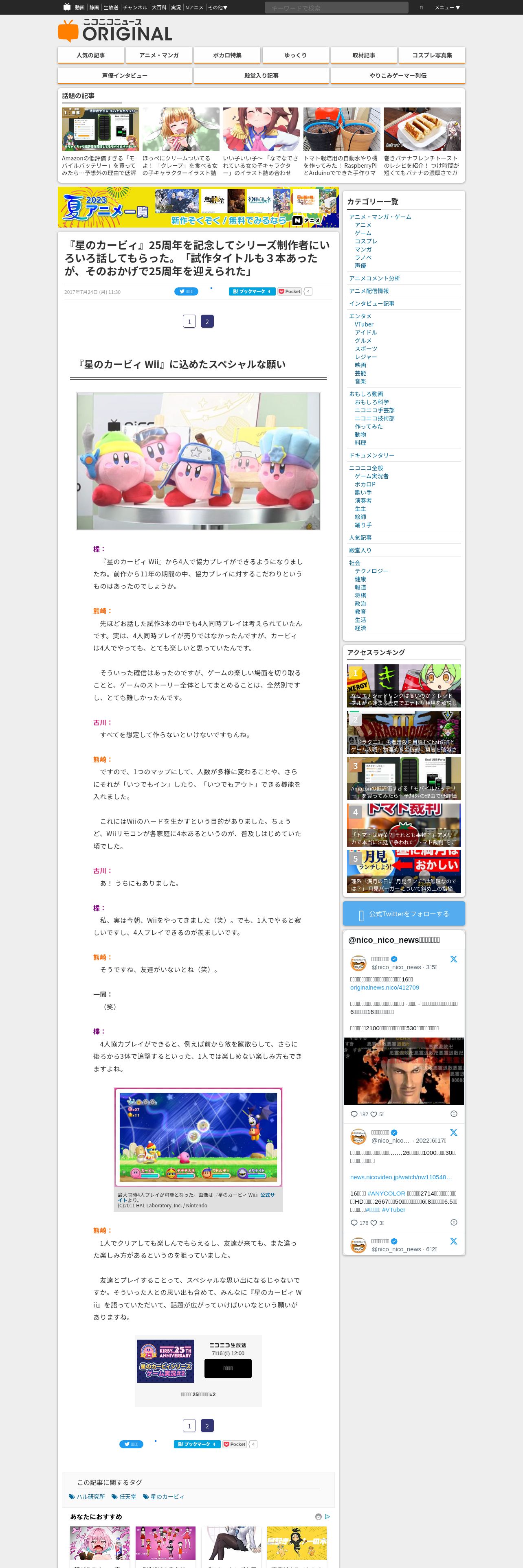
Task: Open the インタビュー記事 category link
Action: 371,303
